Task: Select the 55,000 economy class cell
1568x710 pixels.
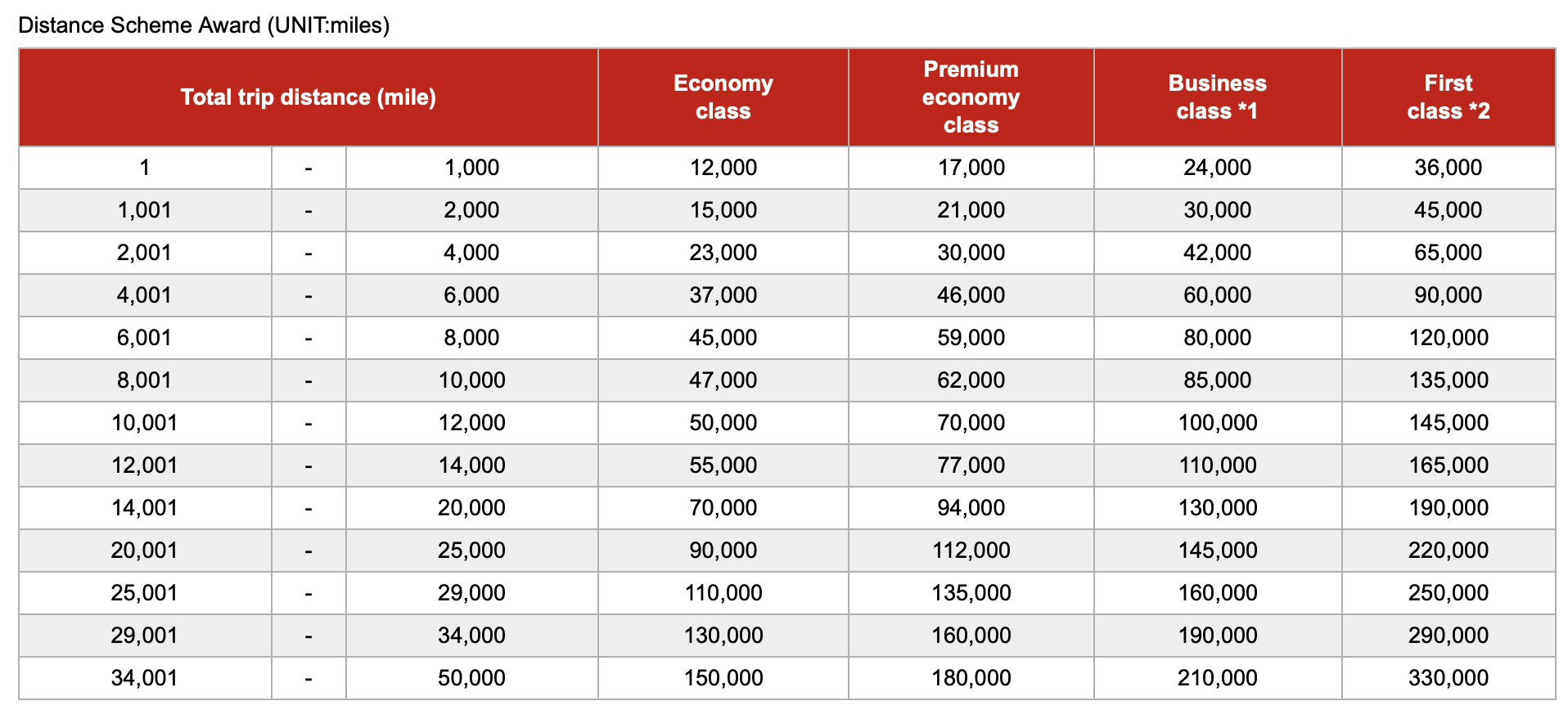Action: pos(723,465)
